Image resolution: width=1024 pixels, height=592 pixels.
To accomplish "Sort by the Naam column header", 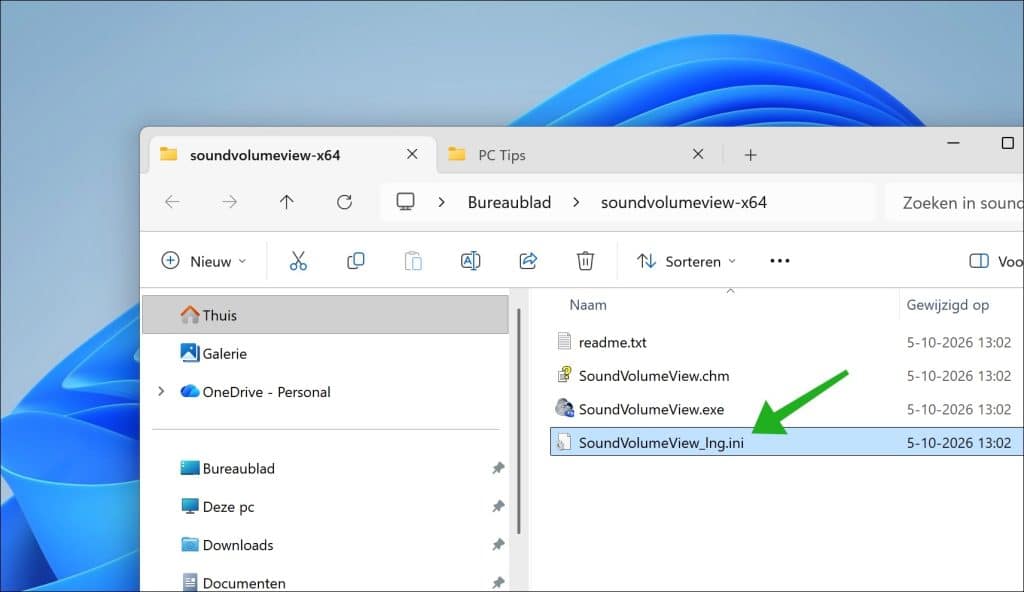I will (588, 304).
